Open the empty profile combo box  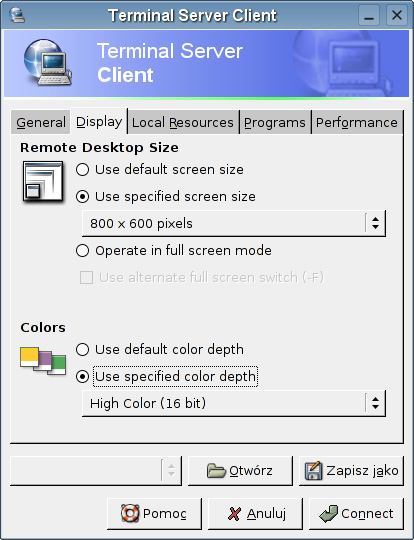coord(96,471)
